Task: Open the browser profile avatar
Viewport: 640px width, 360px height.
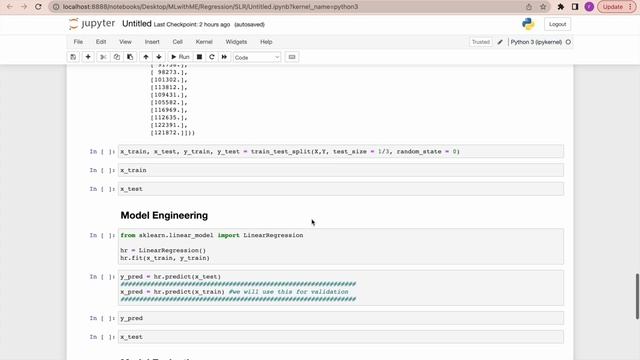Action: pyautogui.click(x=589, y=7)
